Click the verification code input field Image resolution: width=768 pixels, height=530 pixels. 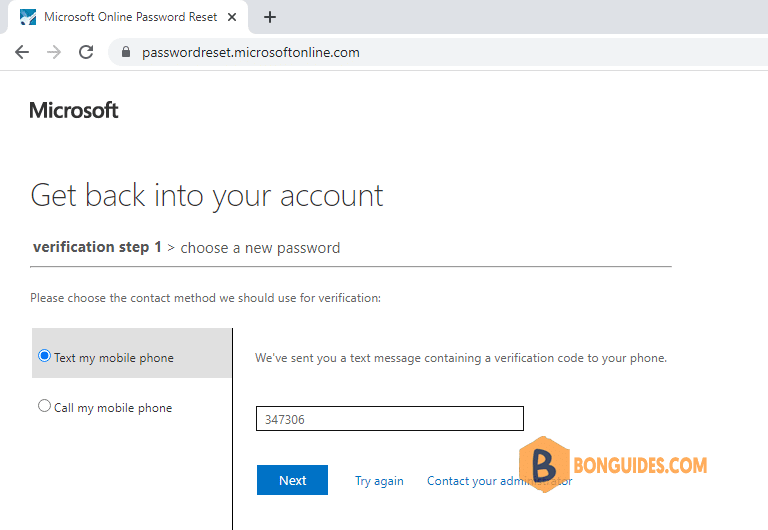coord(390,419)
